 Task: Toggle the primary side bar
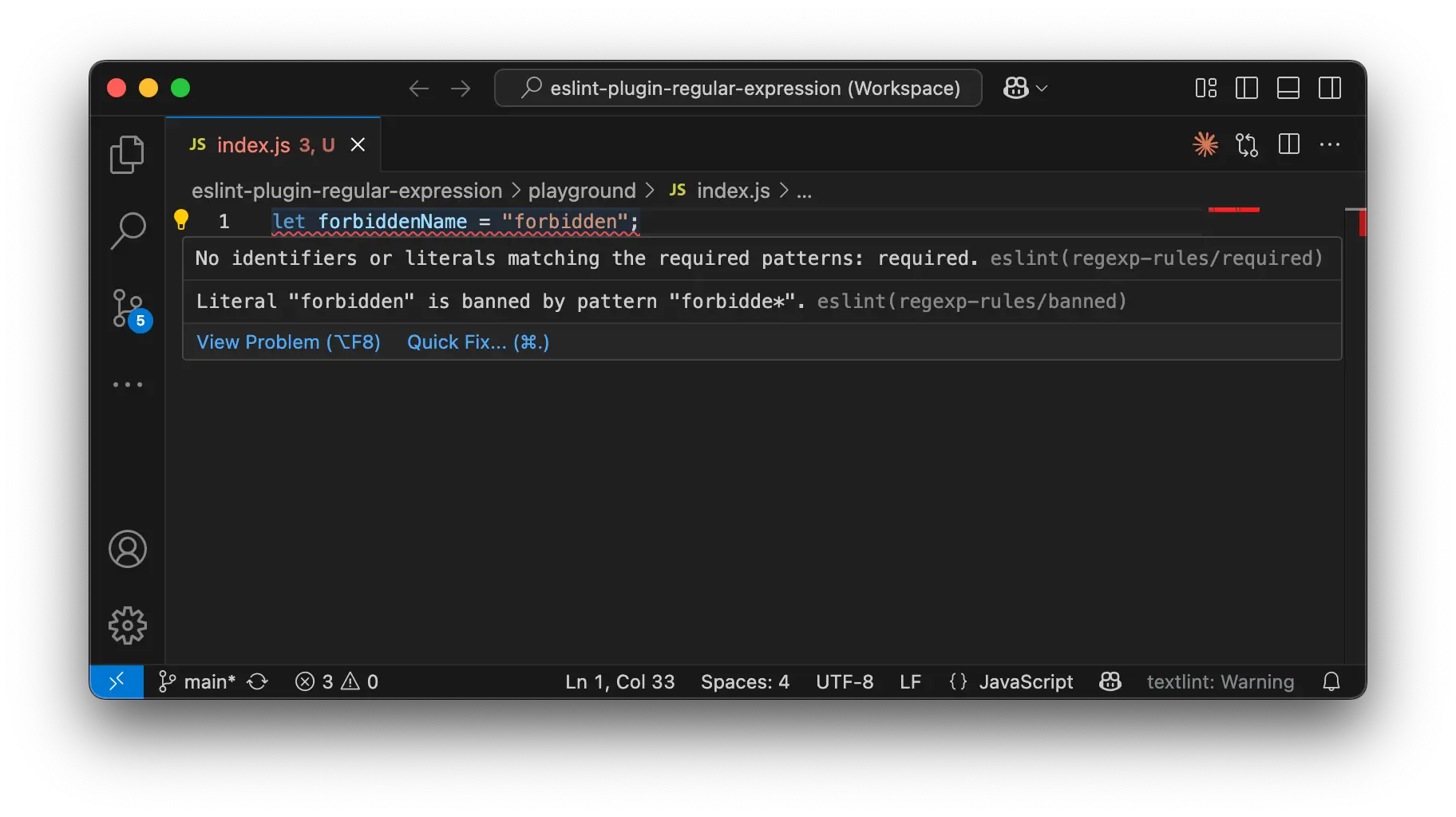pyautogui.click(x=1246, y=88)
